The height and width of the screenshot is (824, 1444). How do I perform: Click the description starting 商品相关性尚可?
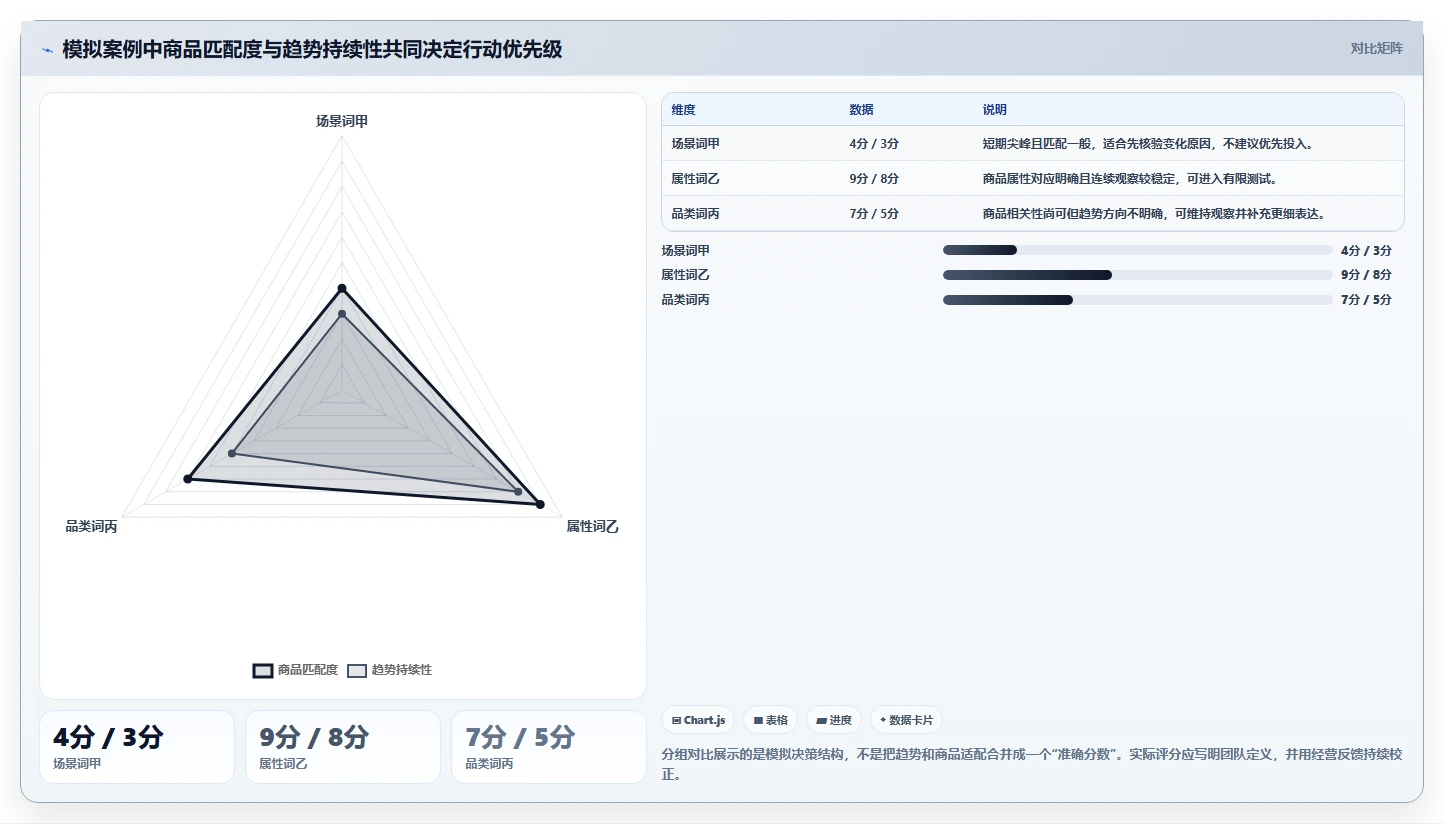pyautogui.click(x=1154, y=213)
